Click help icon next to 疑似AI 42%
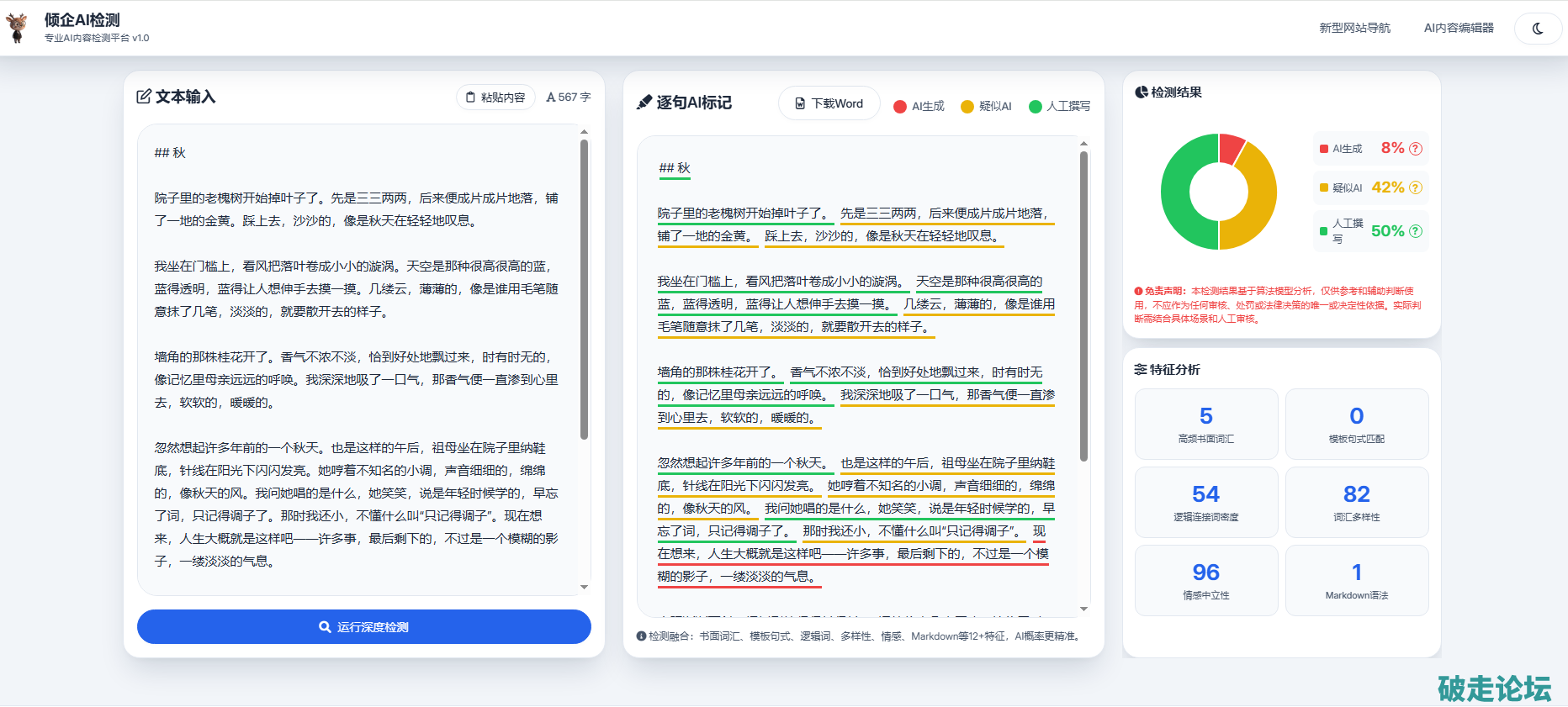 click(1416, 187)
